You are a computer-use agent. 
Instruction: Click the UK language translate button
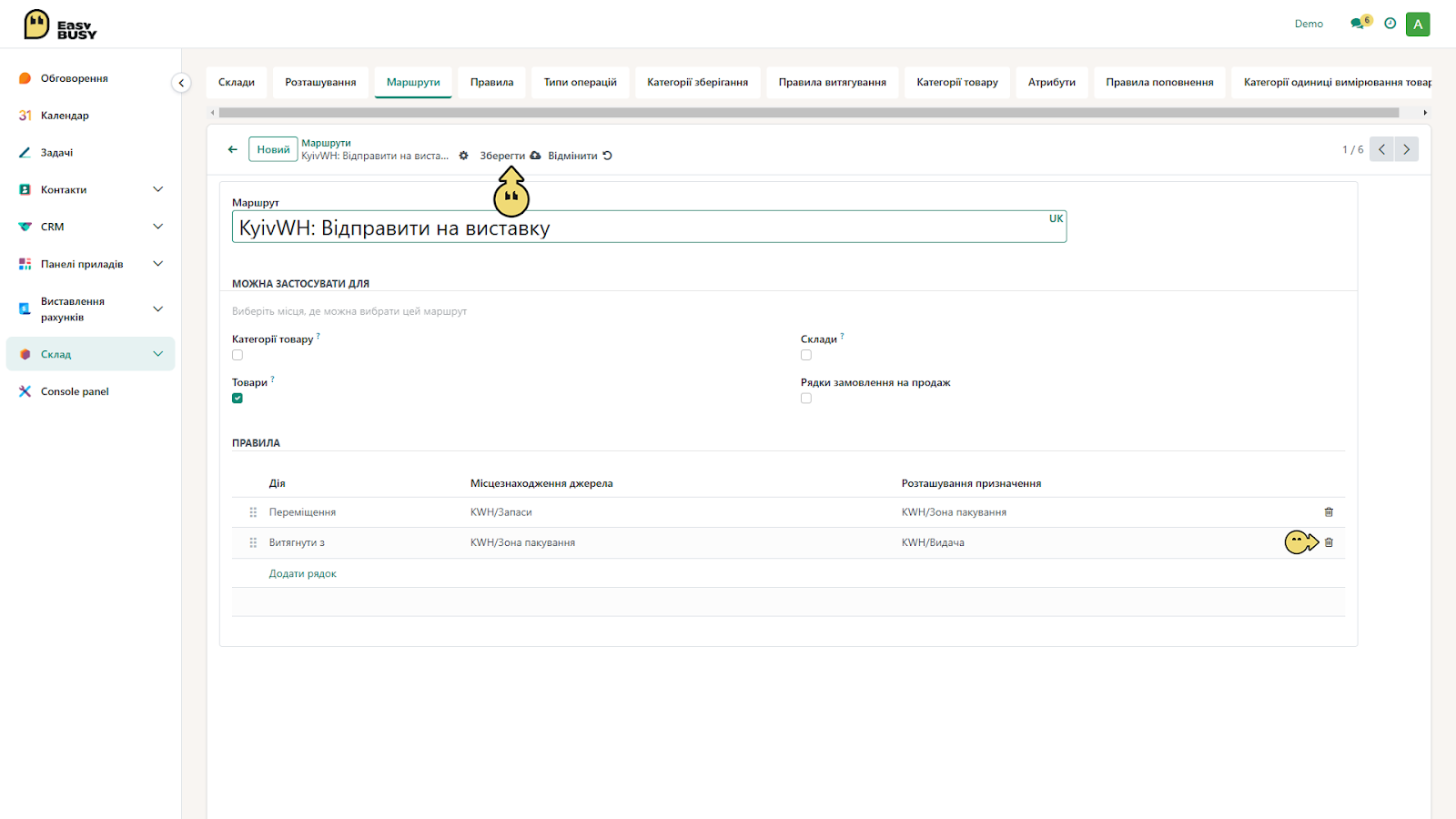(x=1056, y=218)
